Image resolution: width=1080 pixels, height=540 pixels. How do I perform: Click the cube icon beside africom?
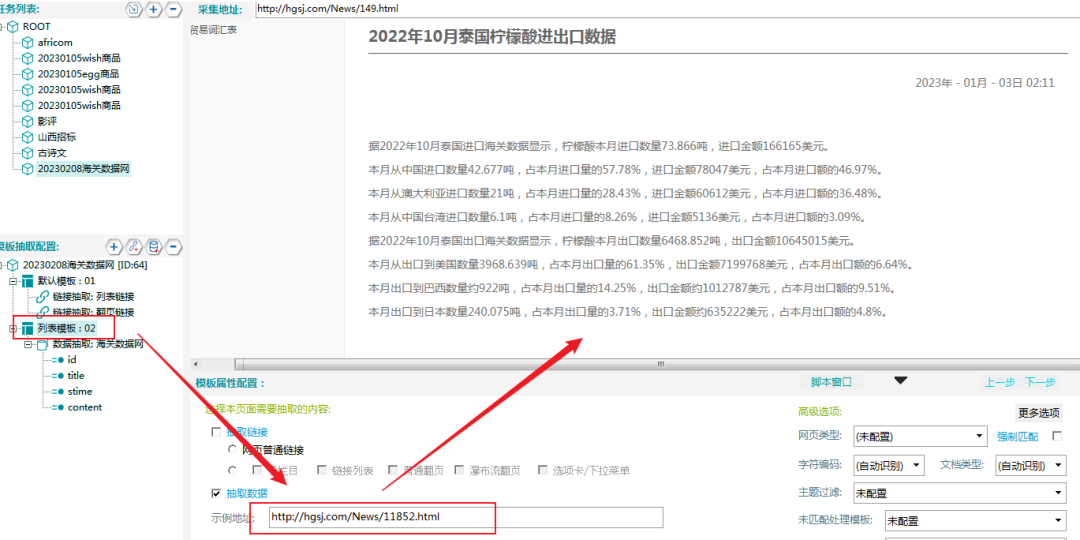point(28,42)
